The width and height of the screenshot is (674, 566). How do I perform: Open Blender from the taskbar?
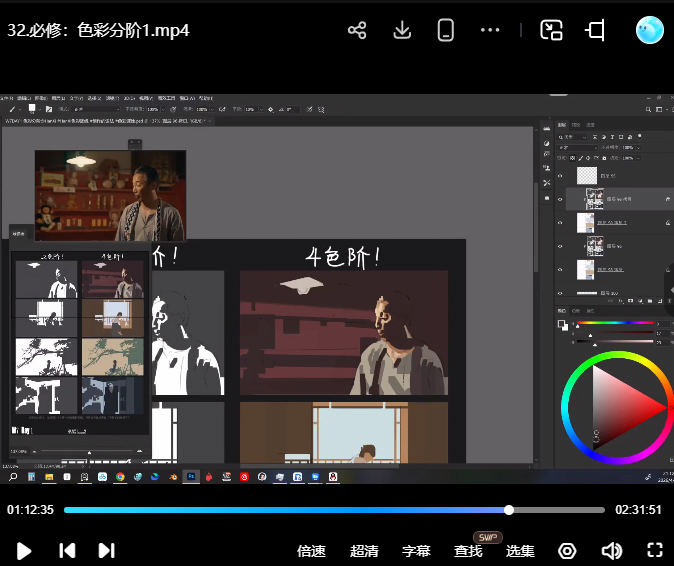[x=173, y=477]
